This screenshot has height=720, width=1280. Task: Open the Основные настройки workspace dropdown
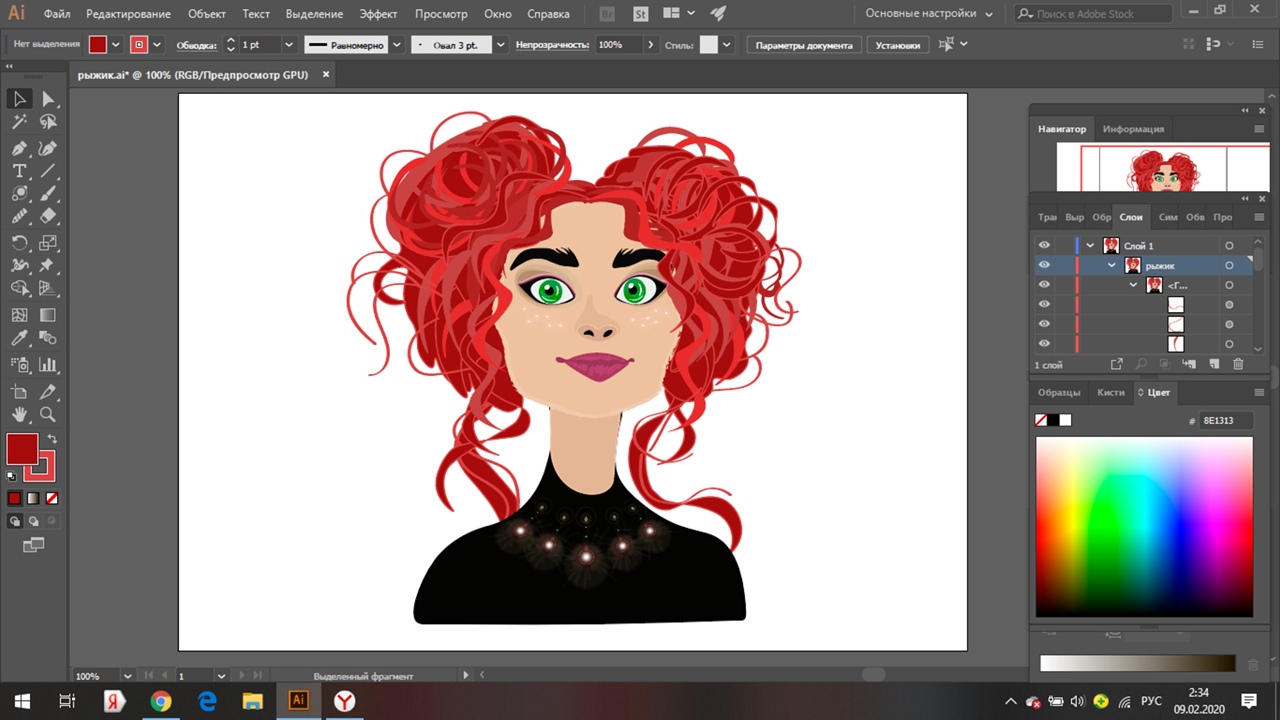coord(929,14)
